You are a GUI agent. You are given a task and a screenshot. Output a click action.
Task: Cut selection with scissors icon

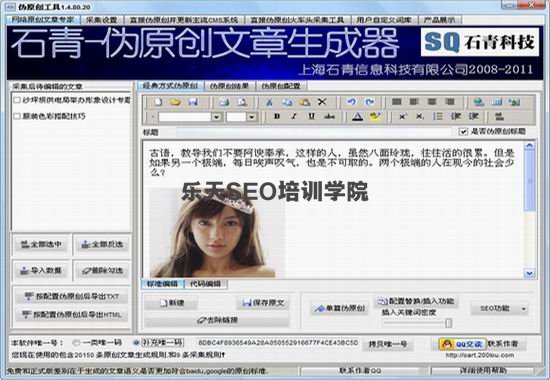(x=269, y=102)
